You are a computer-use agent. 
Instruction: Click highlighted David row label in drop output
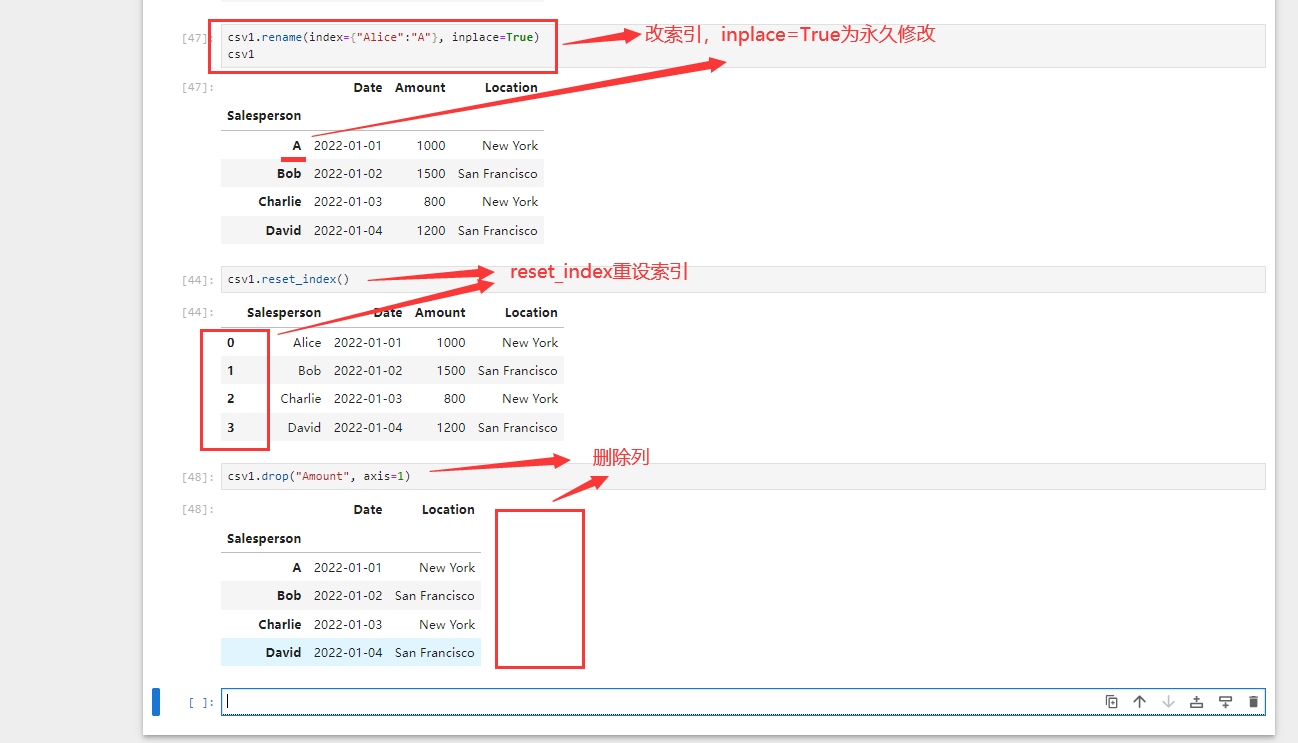(283, 652)
